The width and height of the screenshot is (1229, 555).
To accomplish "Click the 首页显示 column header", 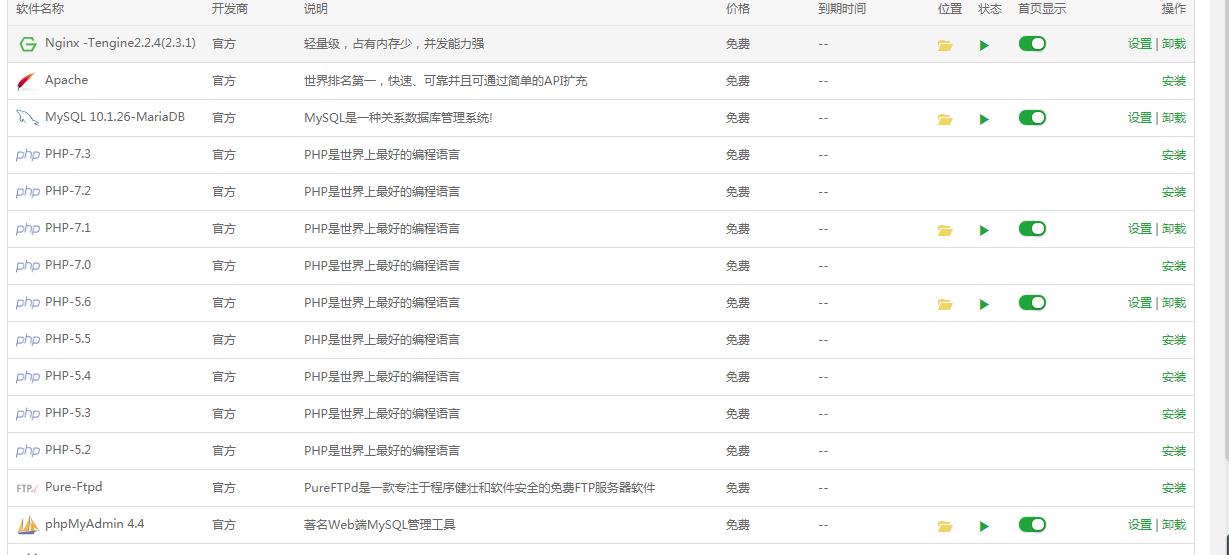I will [1042, 9].
